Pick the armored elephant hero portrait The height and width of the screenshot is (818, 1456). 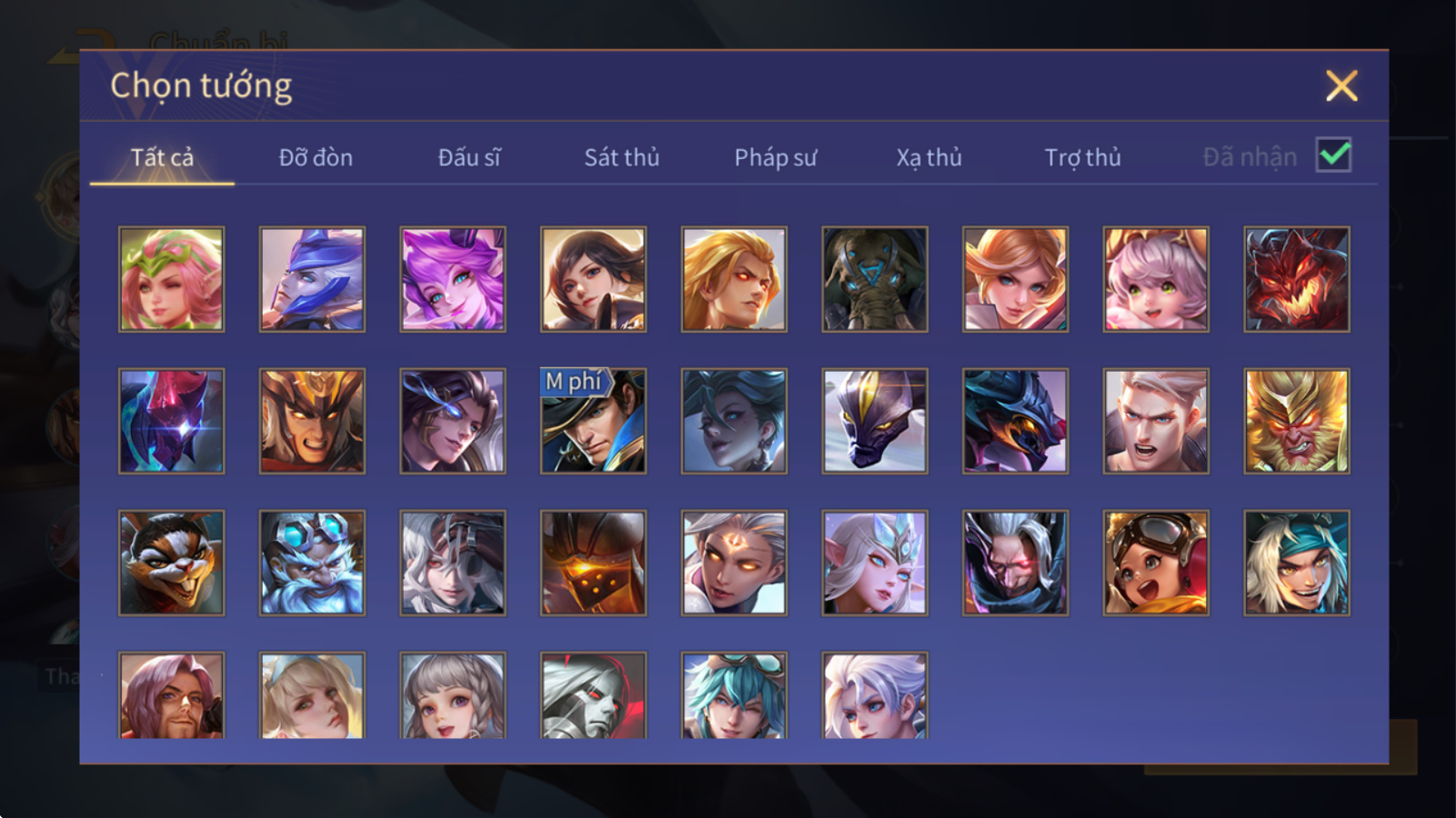(x=875, y=279)
